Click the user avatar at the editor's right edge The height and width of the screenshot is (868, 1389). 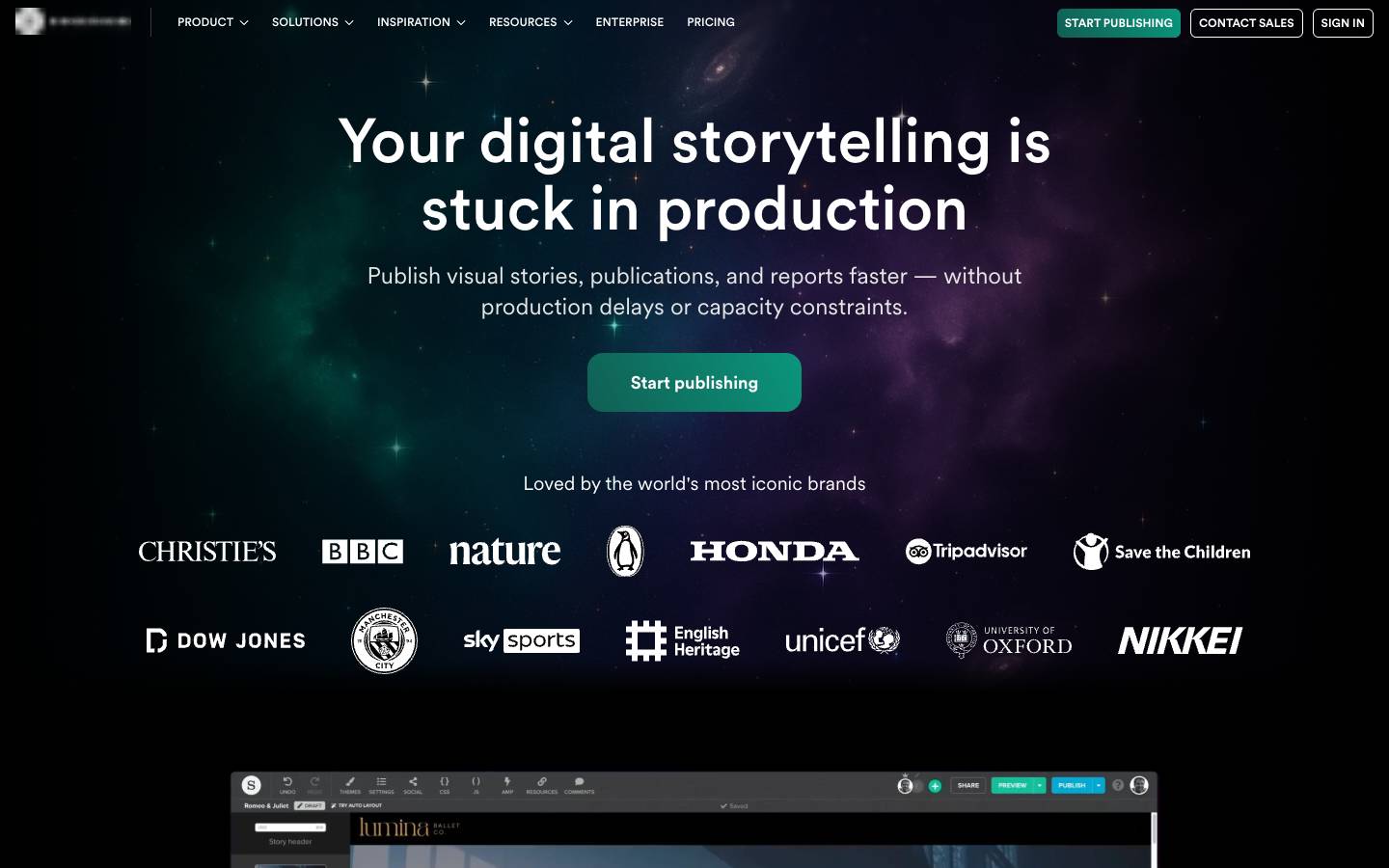pos(1139,785)
